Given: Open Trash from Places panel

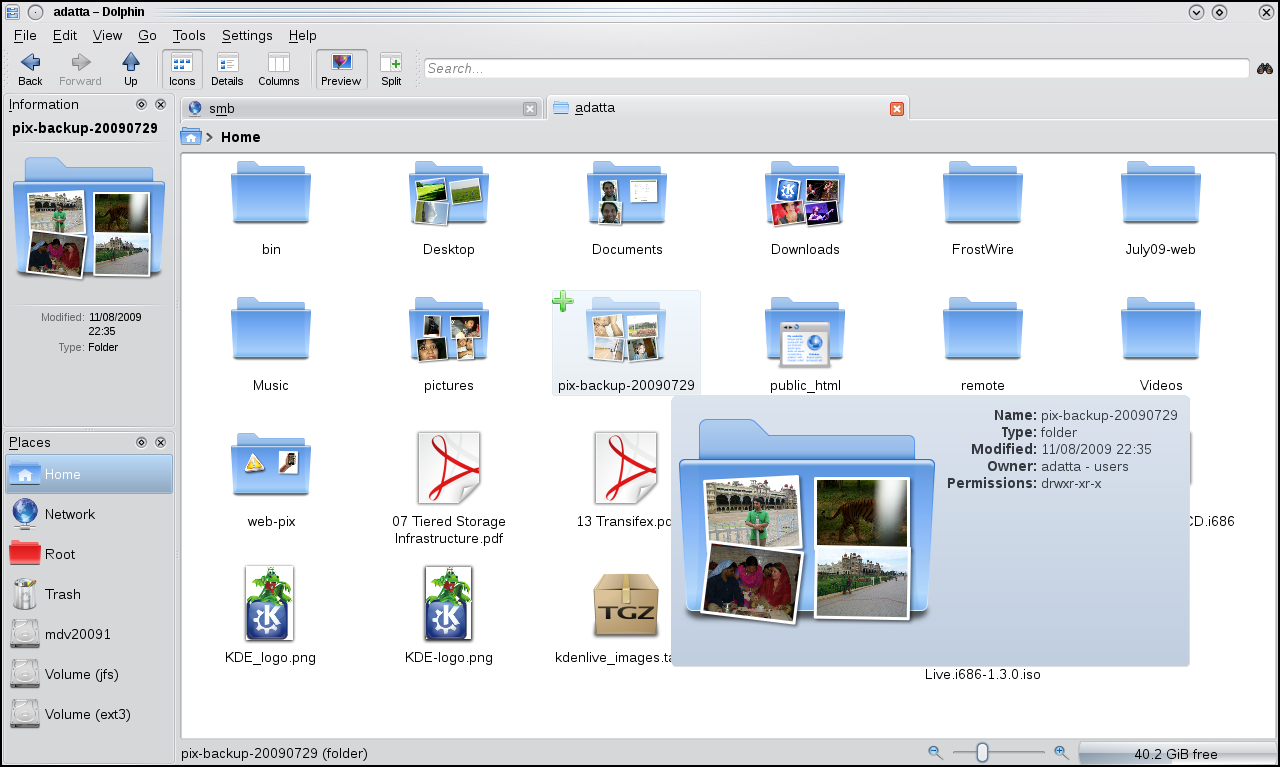Looking at the screenshot, I should point(62,594).
